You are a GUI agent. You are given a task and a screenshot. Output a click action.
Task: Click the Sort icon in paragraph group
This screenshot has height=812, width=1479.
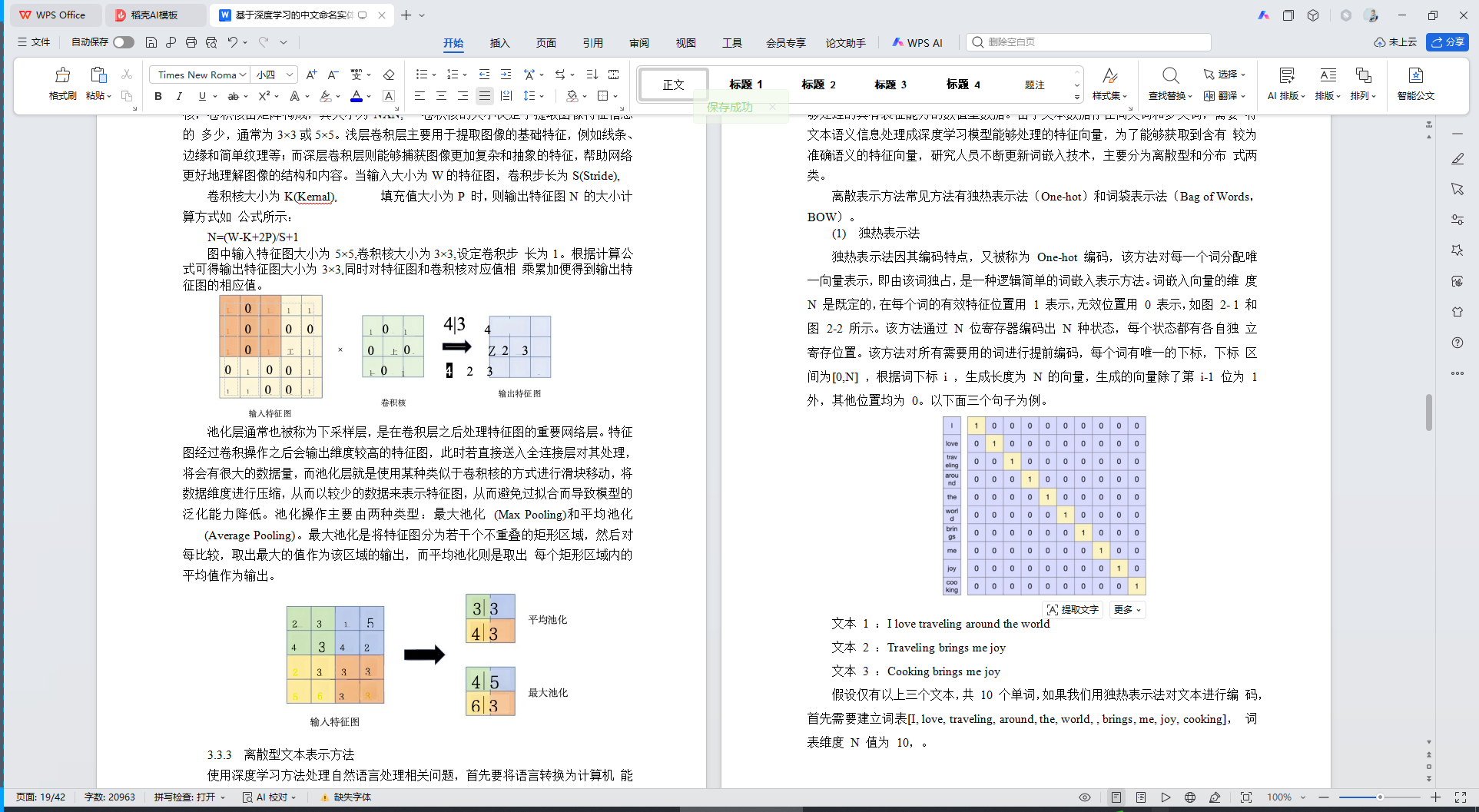coord(592,75)
